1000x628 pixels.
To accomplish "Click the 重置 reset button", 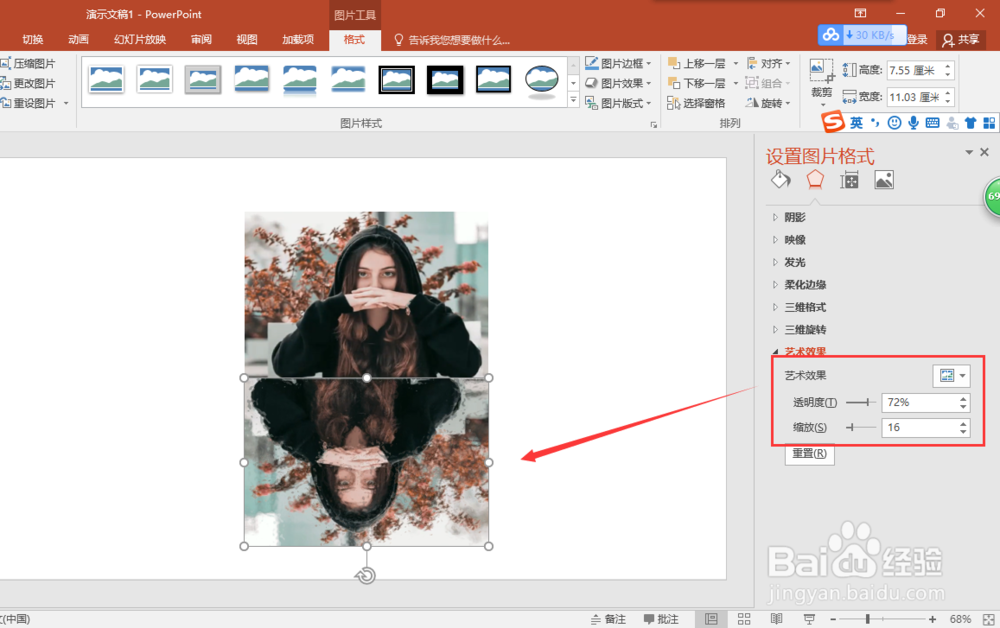I will (x=809, y=453).
